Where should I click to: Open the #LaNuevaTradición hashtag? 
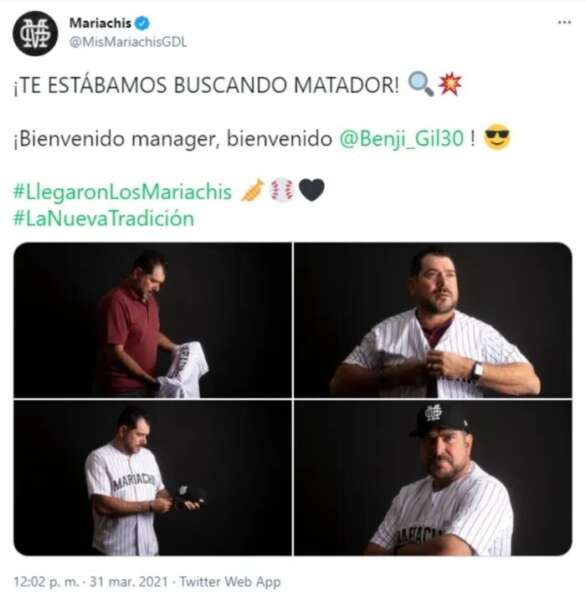tap(104, 219)
